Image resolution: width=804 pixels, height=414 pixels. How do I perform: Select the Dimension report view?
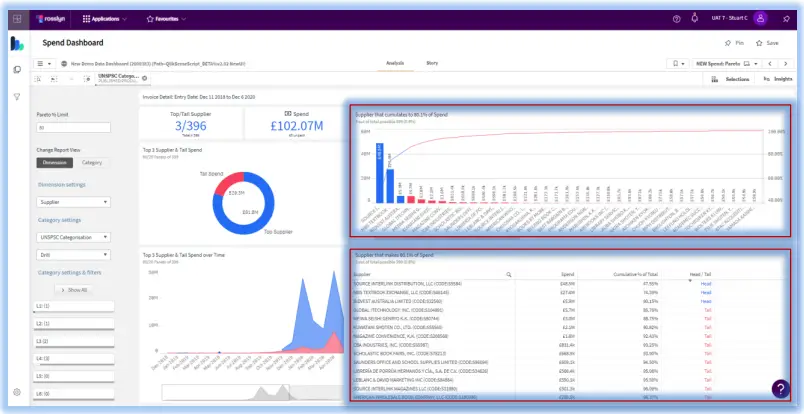54,163
